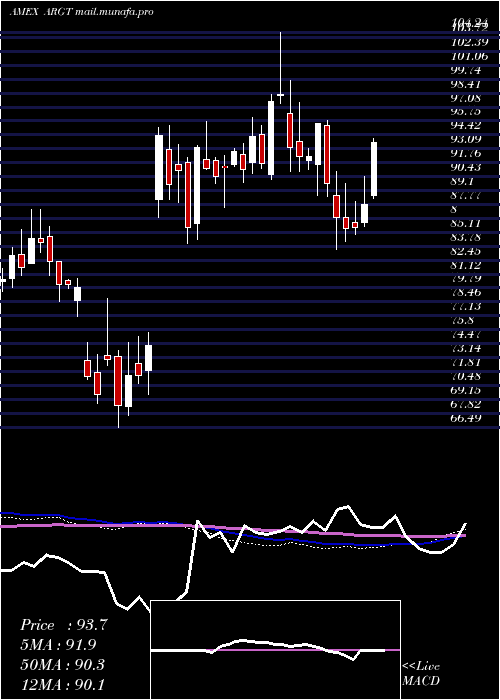Viewport: 500px width, 700px height.
Task: Select the 75.8 price axis label
Action: [x=462, y=321]
